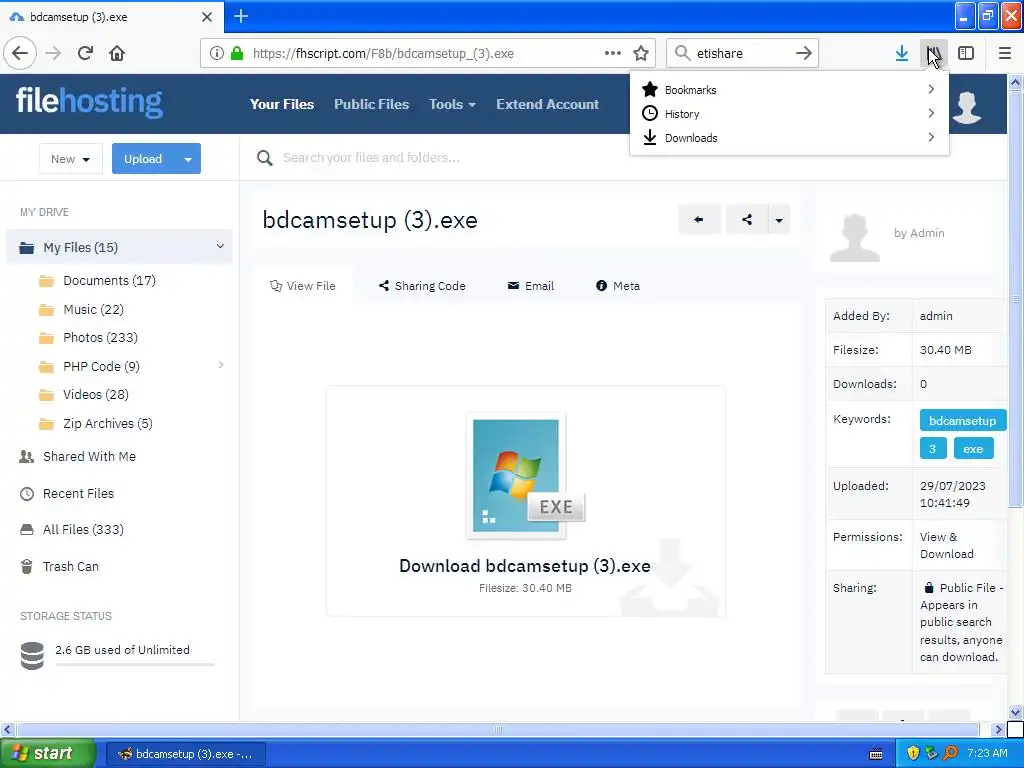The image size is (1024, 768).
Task: Submit search with arrow next to etishare
Action: pos(803,53)
